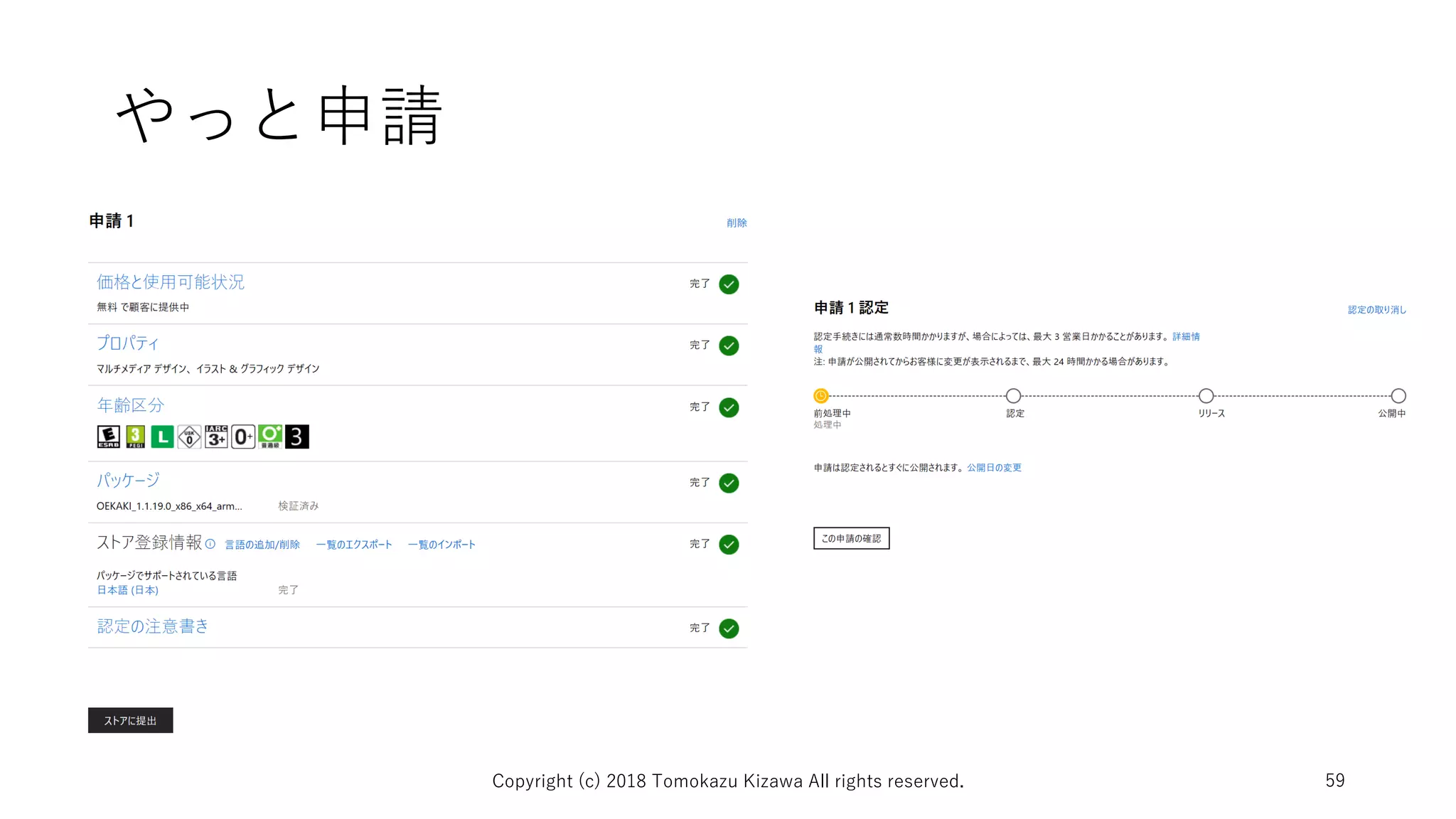This screenshot has width=1456, height=819.
Task: Click 一覧のインポート link
Action: point(441,545)
